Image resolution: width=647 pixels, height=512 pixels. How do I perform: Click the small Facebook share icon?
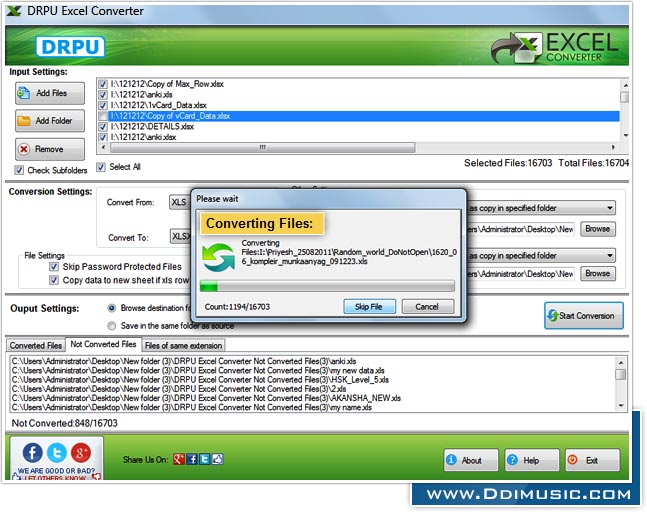click(192, 459)
